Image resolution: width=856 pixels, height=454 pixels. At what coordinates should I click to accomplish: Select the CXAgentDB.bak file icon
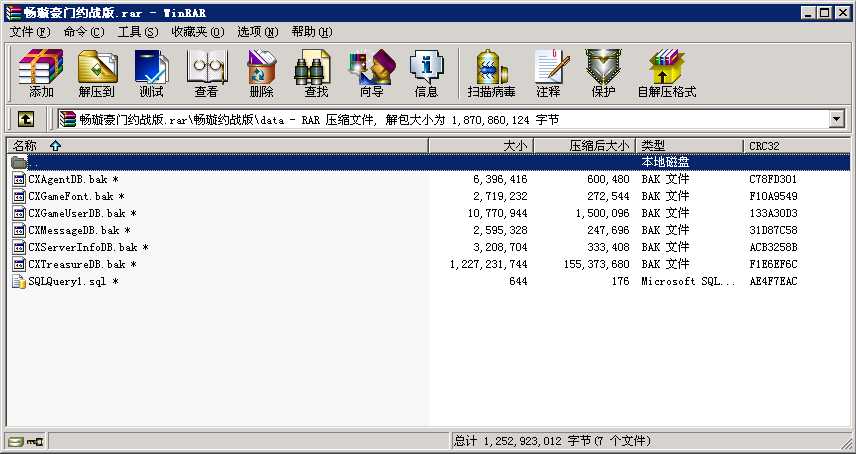pos(19,179)
